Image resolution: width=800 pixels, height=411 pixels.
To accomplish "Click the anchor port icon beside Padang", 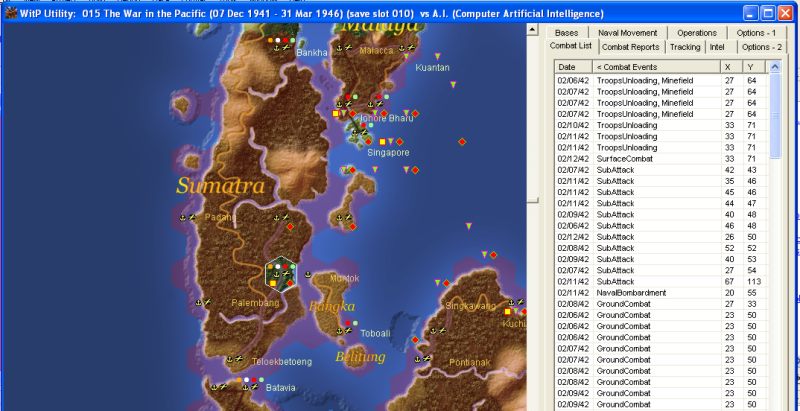I will click(x=183, y=217).
